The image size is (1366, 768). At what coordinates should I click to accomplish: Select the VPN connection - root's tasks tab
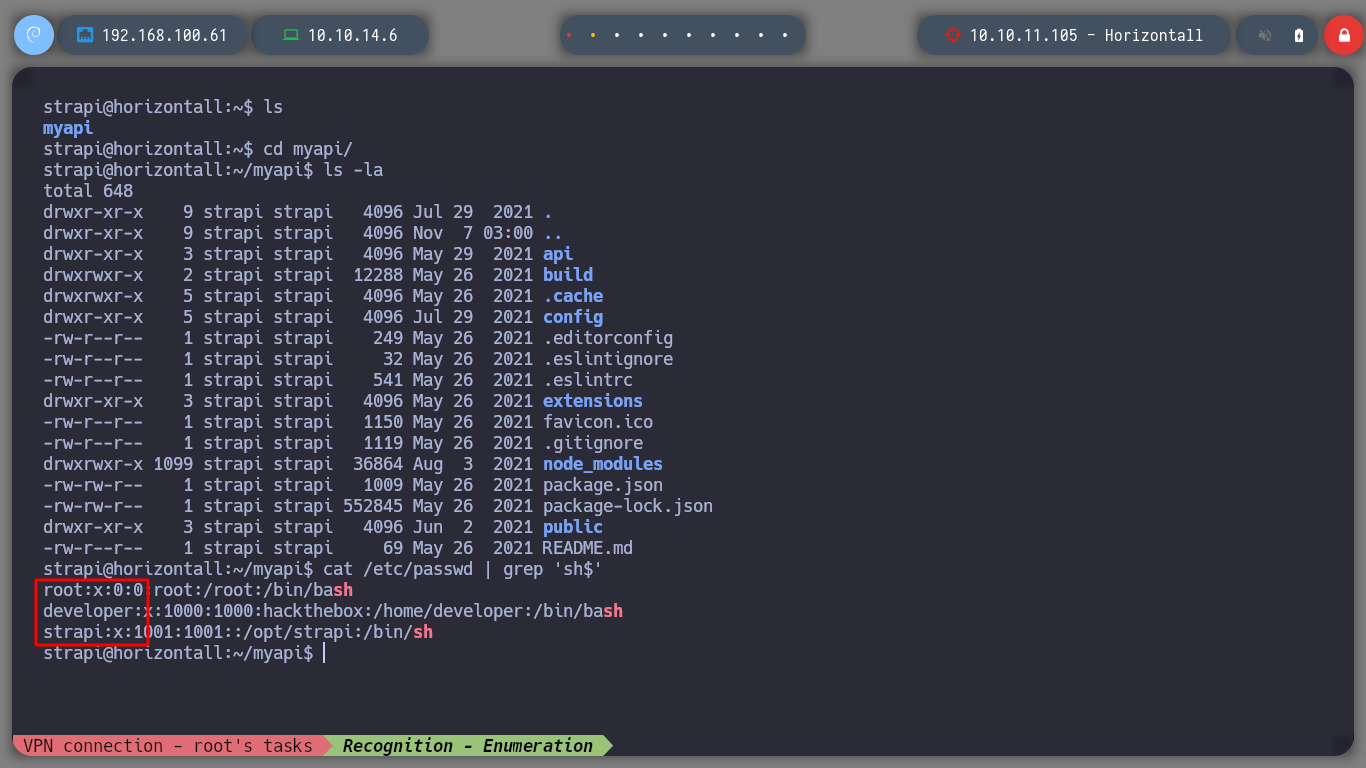pos(168,746)
